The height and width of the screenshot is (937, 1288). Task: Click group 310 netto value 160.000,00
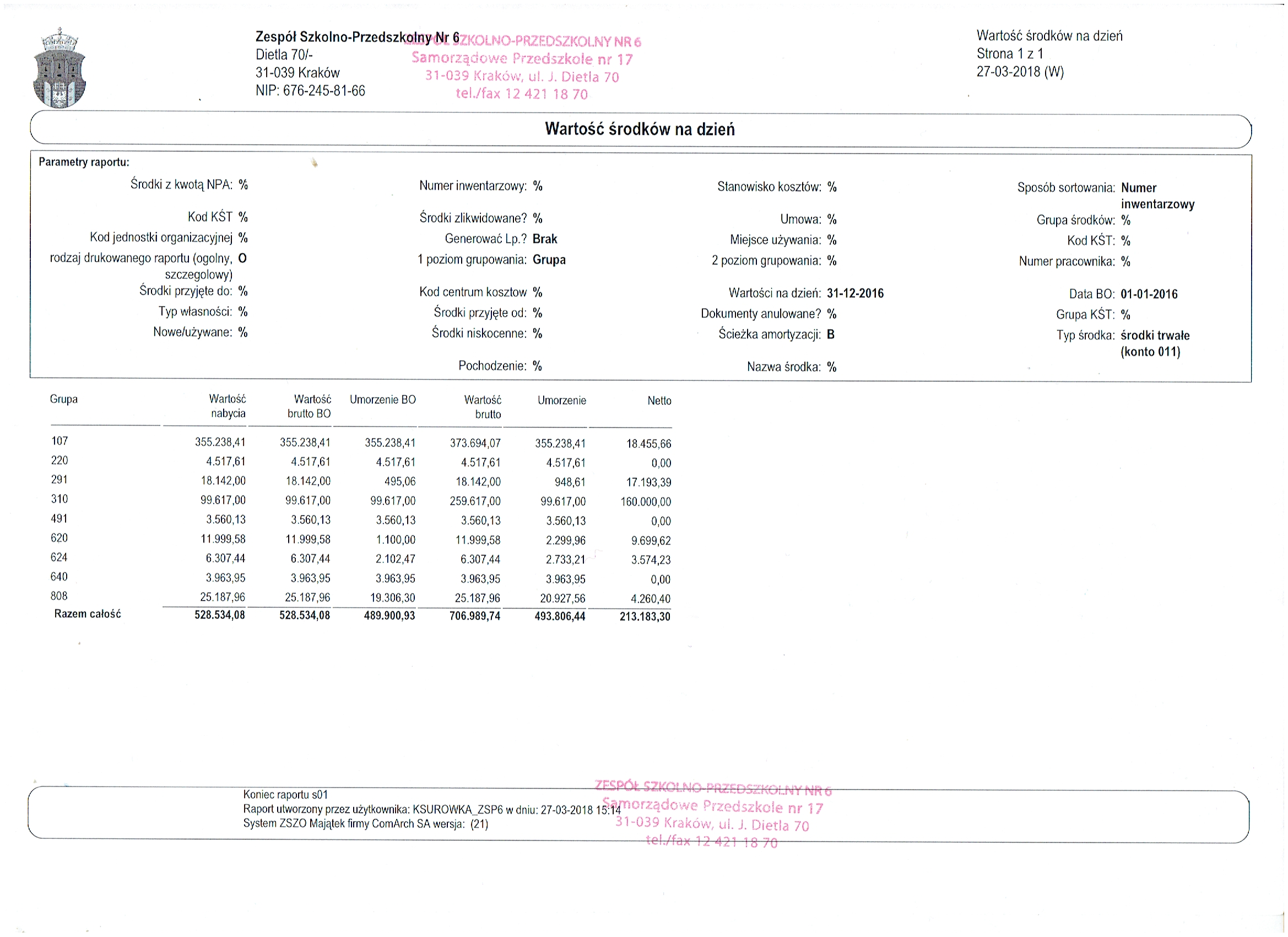[645, 502]
